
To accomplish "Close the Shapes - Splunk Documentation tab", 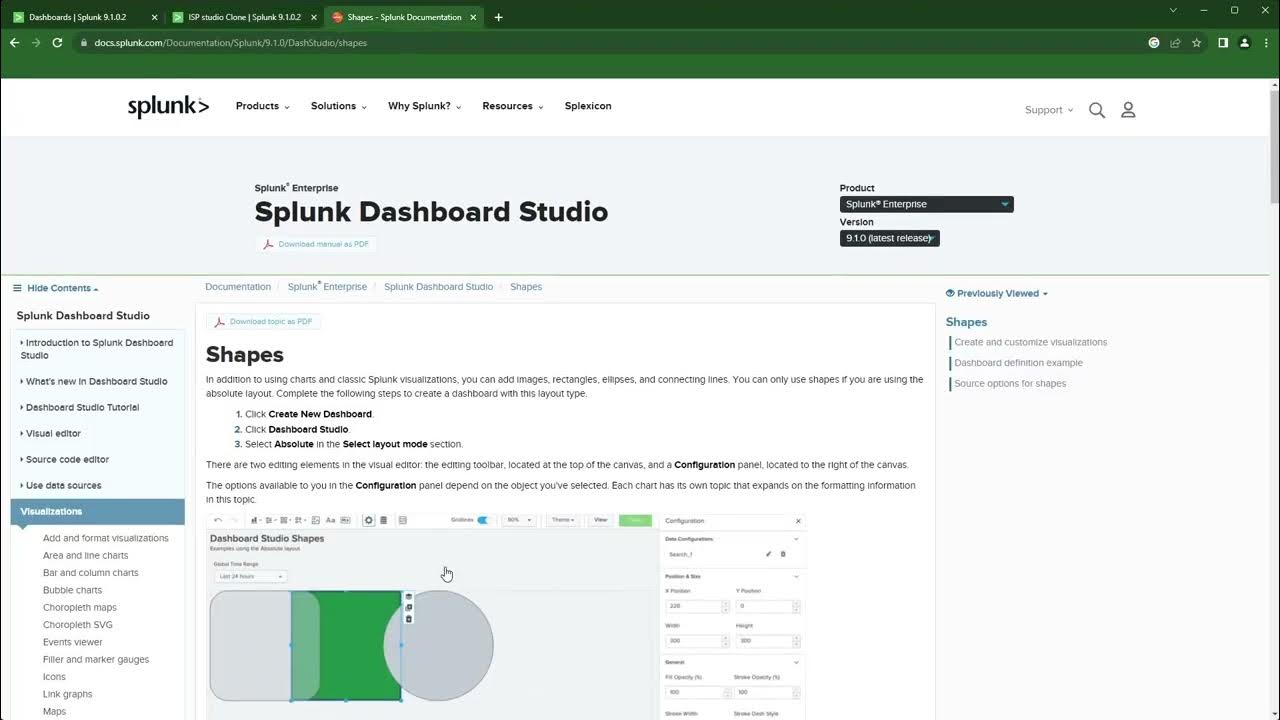I will pos(473,17).
